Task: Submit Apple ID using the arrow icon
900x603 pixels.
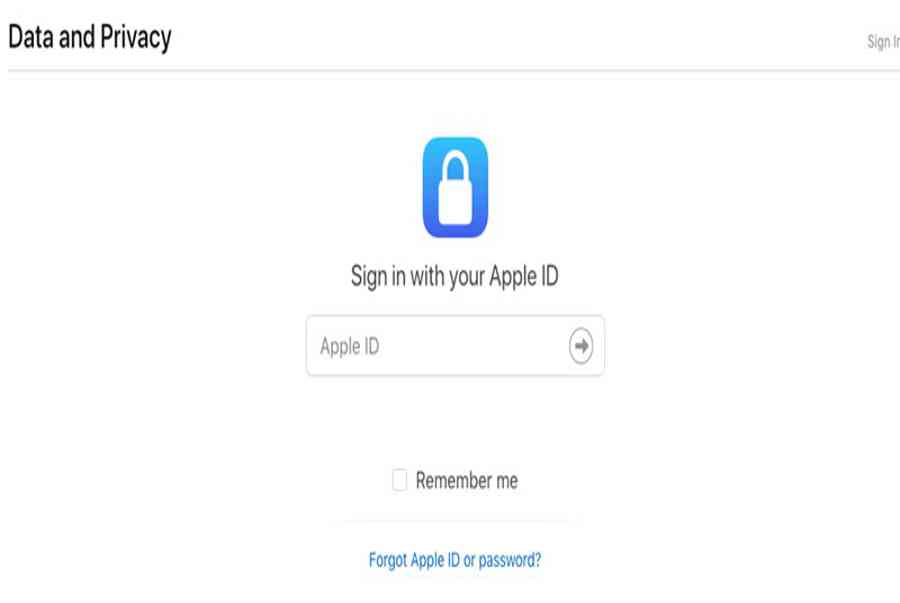Action: coord(581,346)
